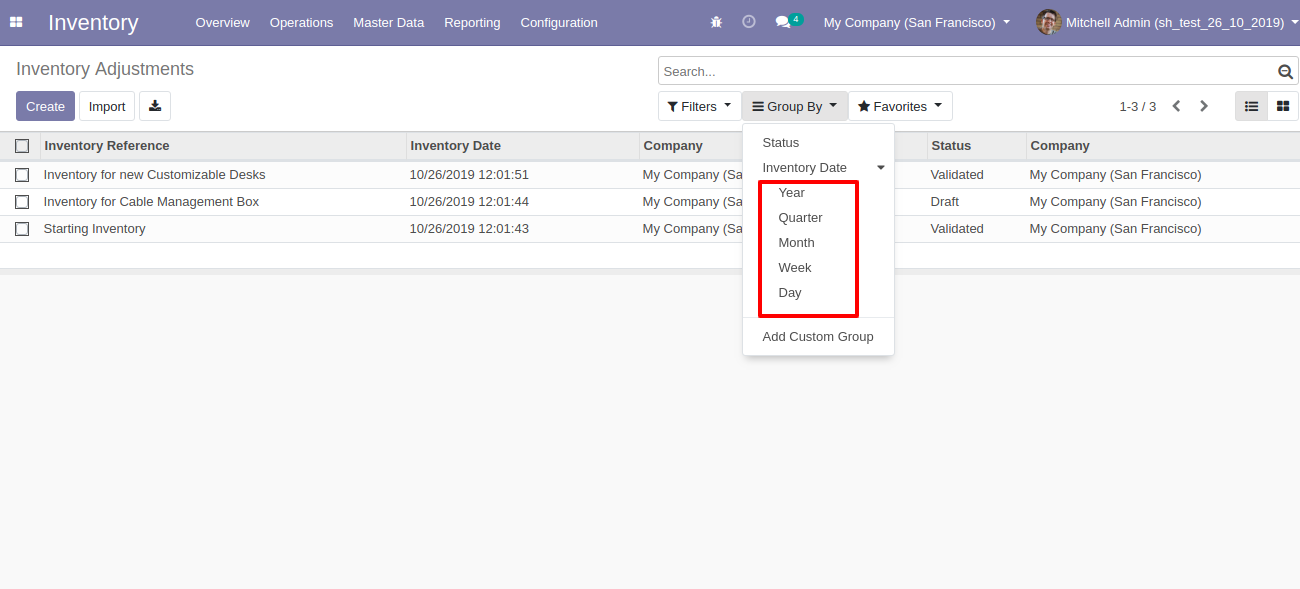Viewport: 1300px width, 589px height.
Task: Open Inventory for new Customizable Desks record
Action: pyautogui.click(x=154, y=175)
